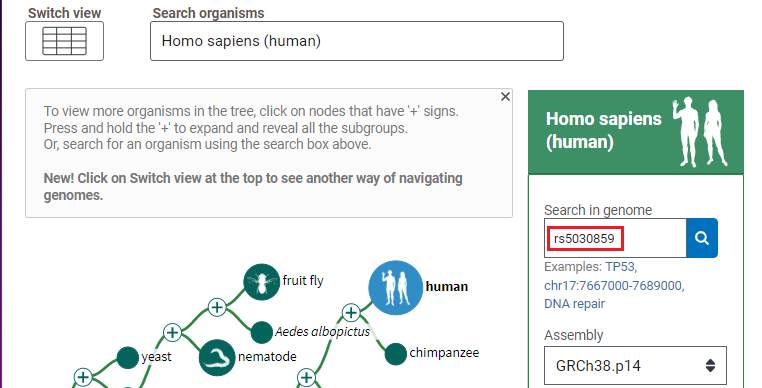Click the Search in genome text field
The width and height of the screenshot is (762, 388).
click(x=615, y=238)
